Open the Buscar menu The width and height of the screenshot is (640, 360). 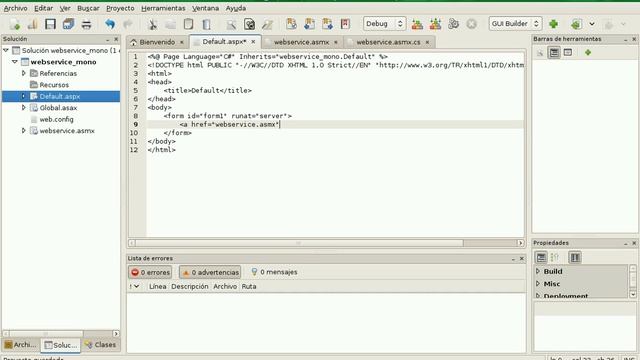pyautogui.click(x=88, y=8)
